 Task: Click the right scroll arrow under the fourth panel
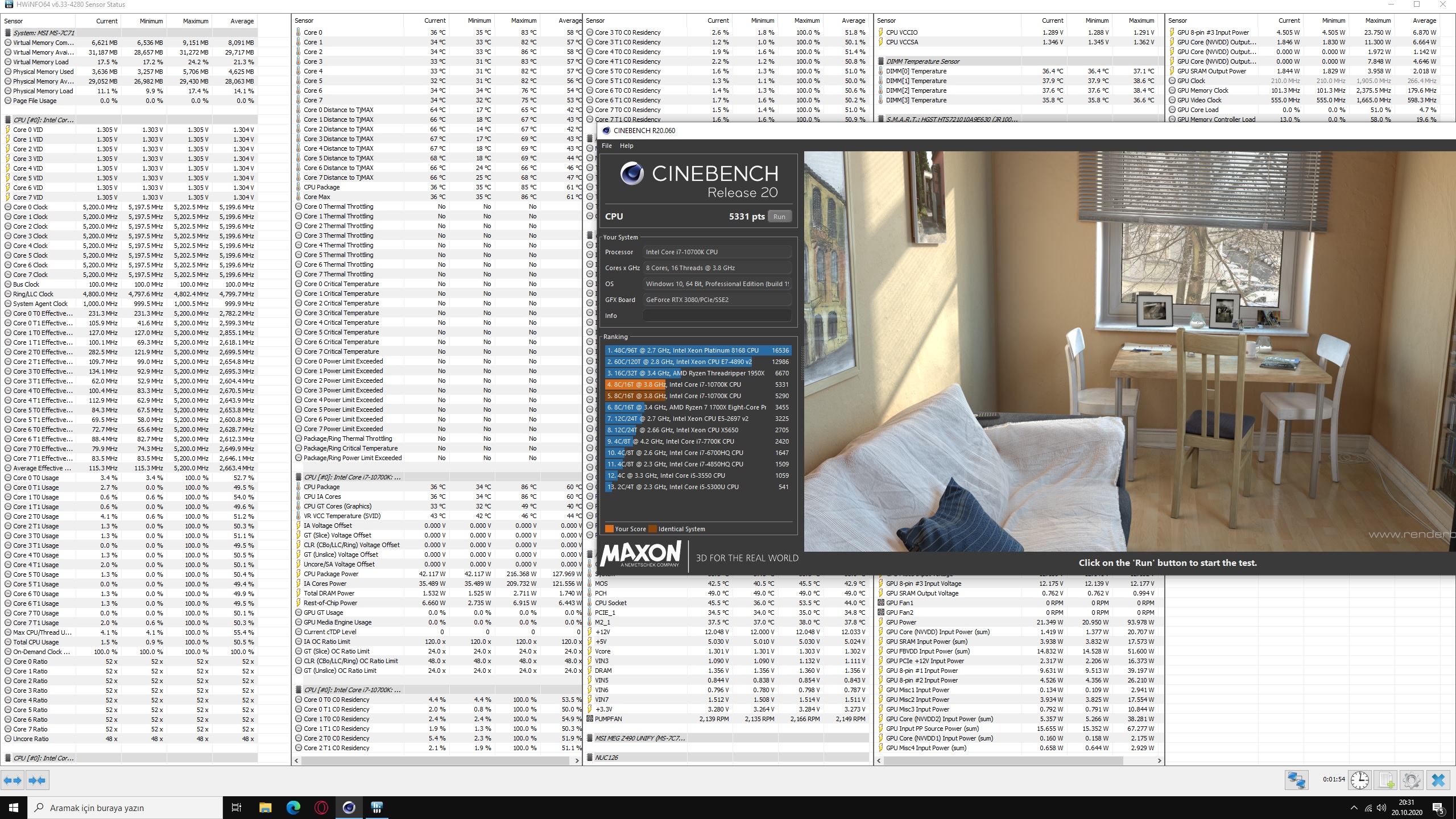click(x=1159, y=760)
